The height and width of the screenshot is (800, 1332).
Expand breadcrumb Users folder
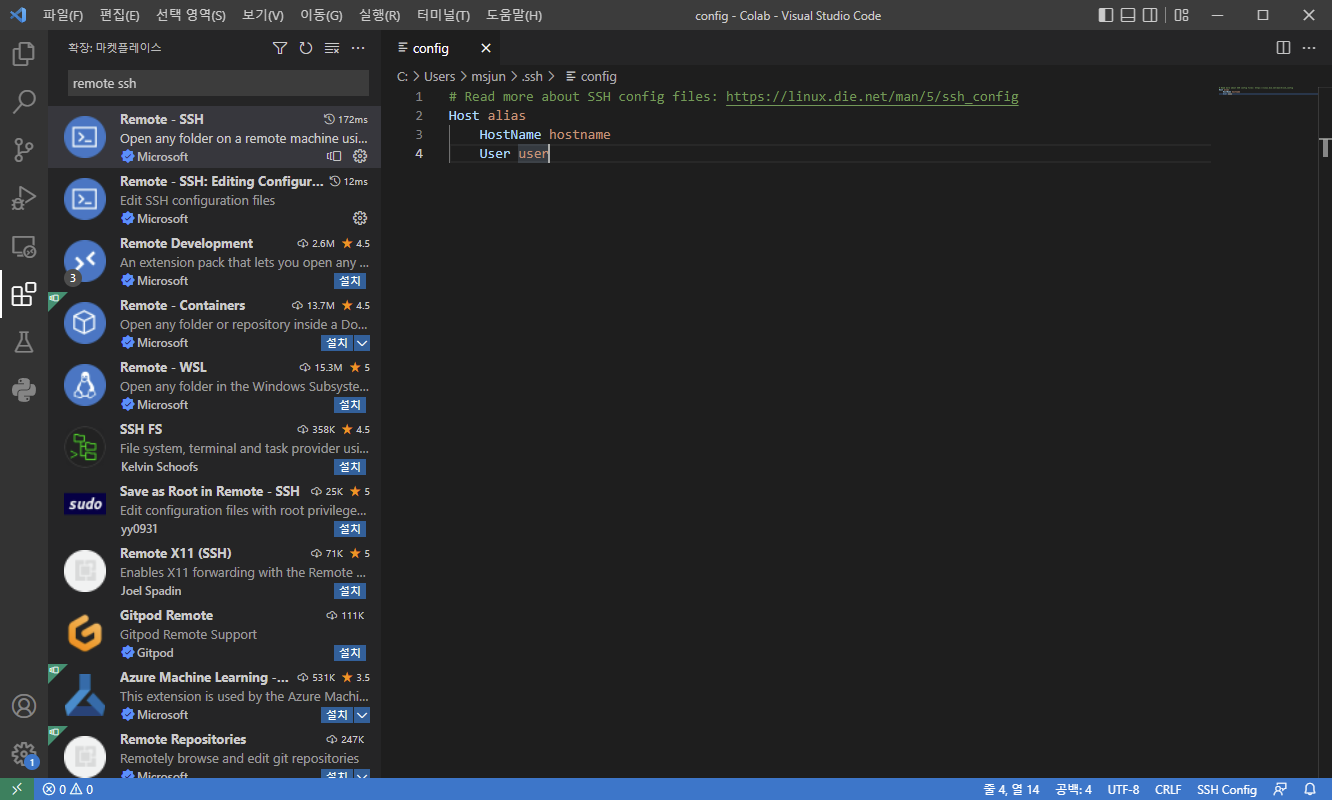pos(439,76)
